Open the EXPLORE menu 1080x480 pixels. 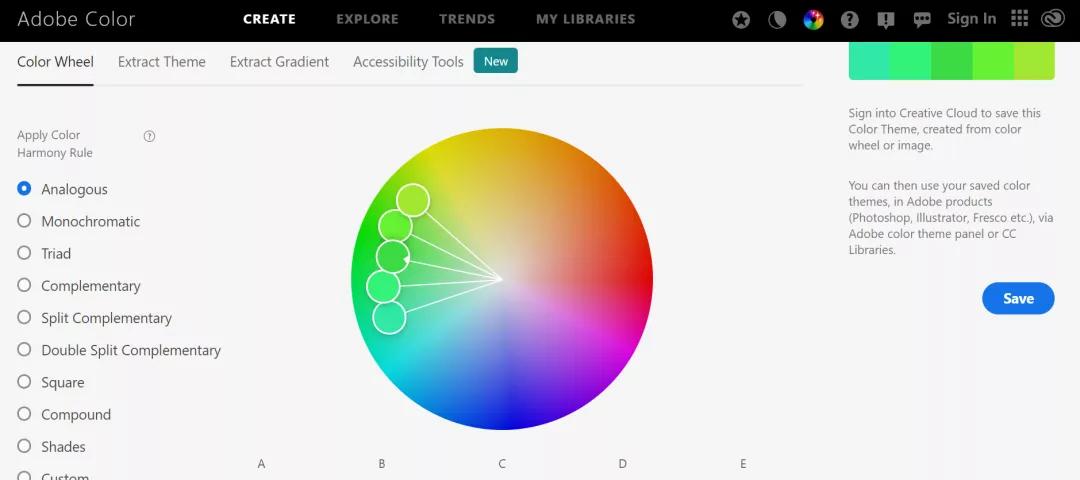pyautogui.click(x=367, y=19)
